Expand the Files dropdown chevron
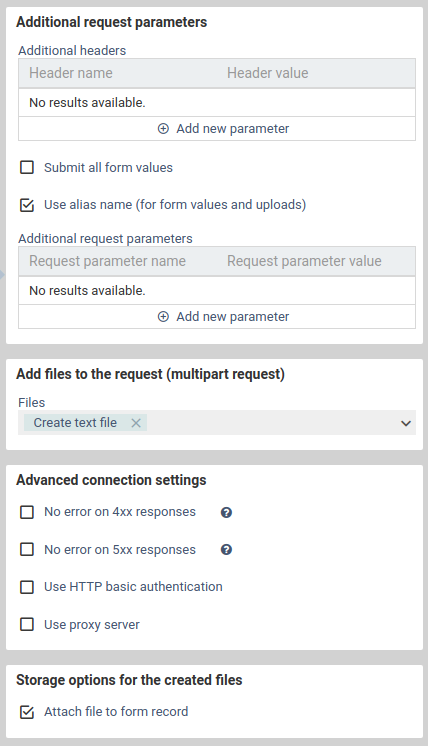The width and height of the screenshot is (428, 746). coord(406,423)
